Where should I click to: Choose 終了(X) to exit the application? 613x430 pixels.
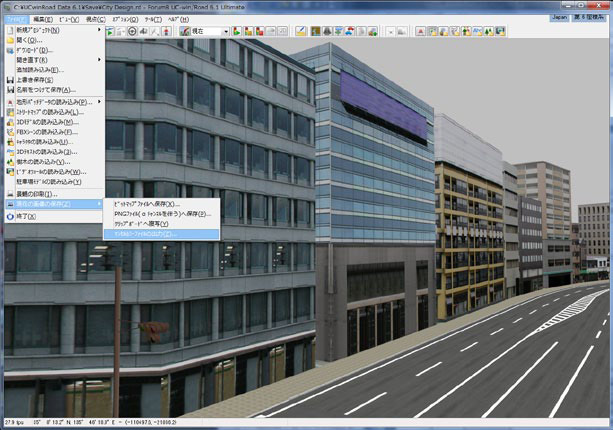click(x=54, y=216)
